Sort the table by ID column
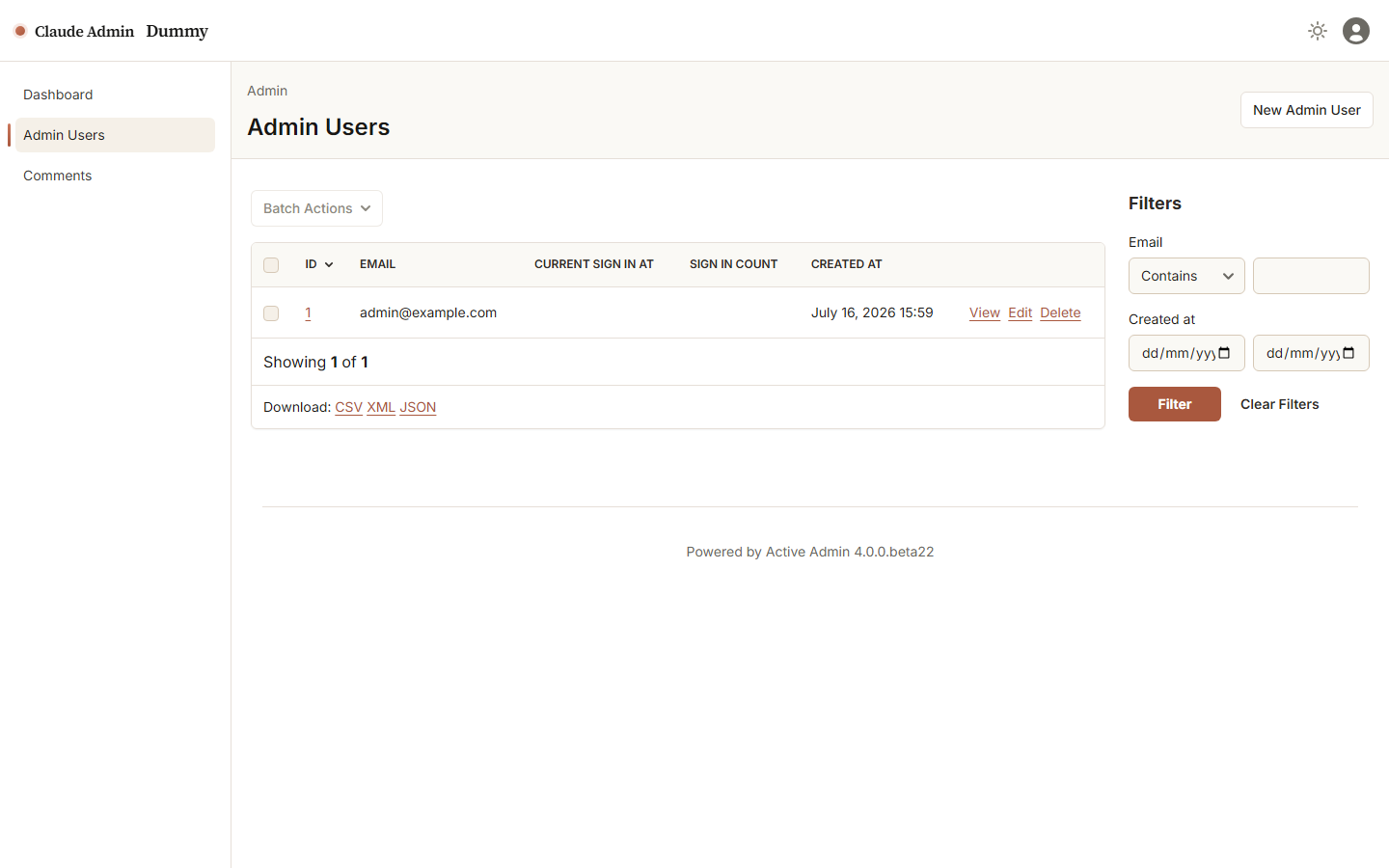The width and height of the screenshot is (1389, 868). [x=319, y=264]
